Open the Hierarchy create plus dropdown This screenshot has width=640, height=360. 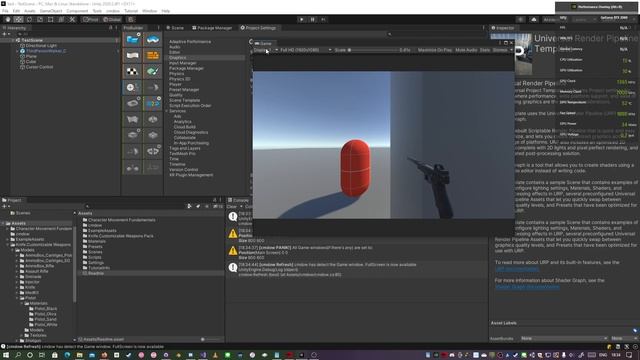(6, 34)
